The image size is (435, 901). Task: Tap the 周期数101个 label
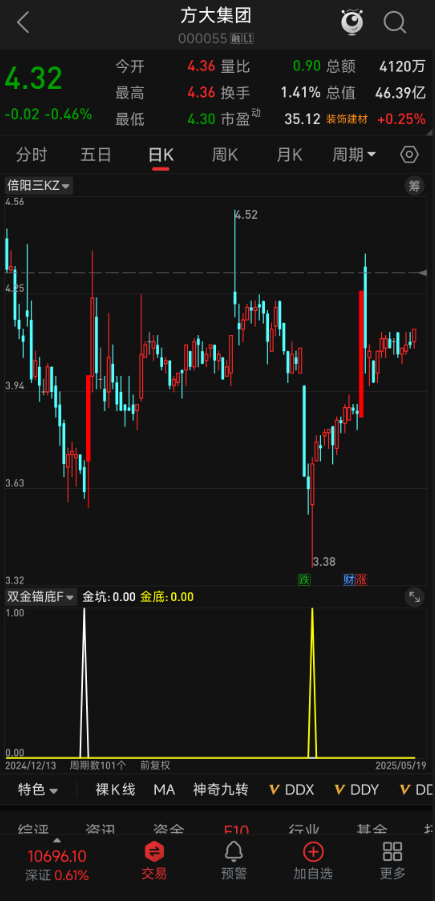click(98, 765)
